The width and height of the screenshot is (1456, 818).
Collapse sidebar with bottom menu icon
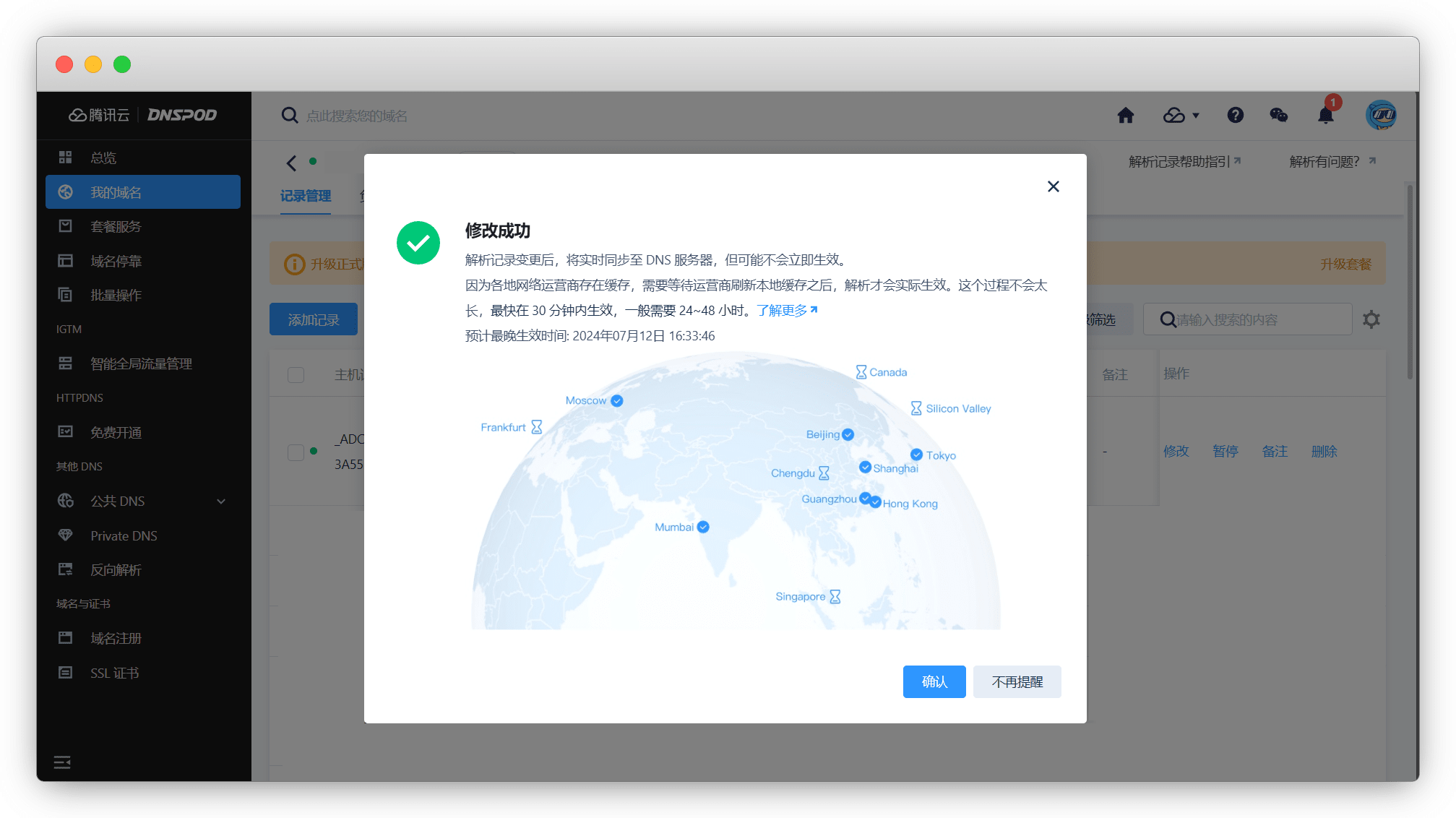tap(62, 762)
